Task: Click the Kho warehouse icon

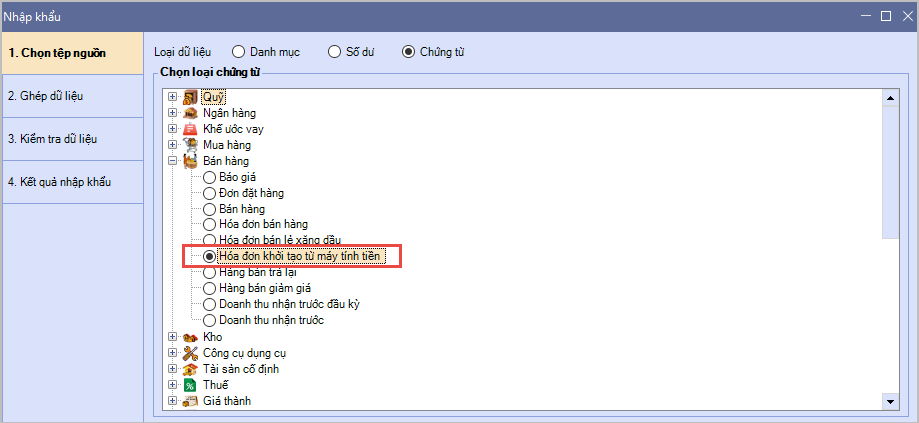Action: pyautogui.click(x=190, y=337)
